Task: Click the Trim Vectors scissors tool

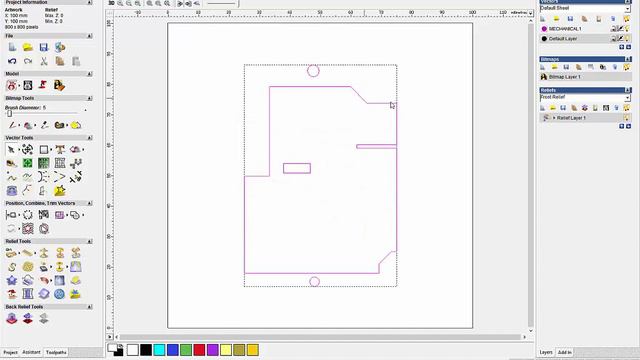Action: click(x=76, y=177)
